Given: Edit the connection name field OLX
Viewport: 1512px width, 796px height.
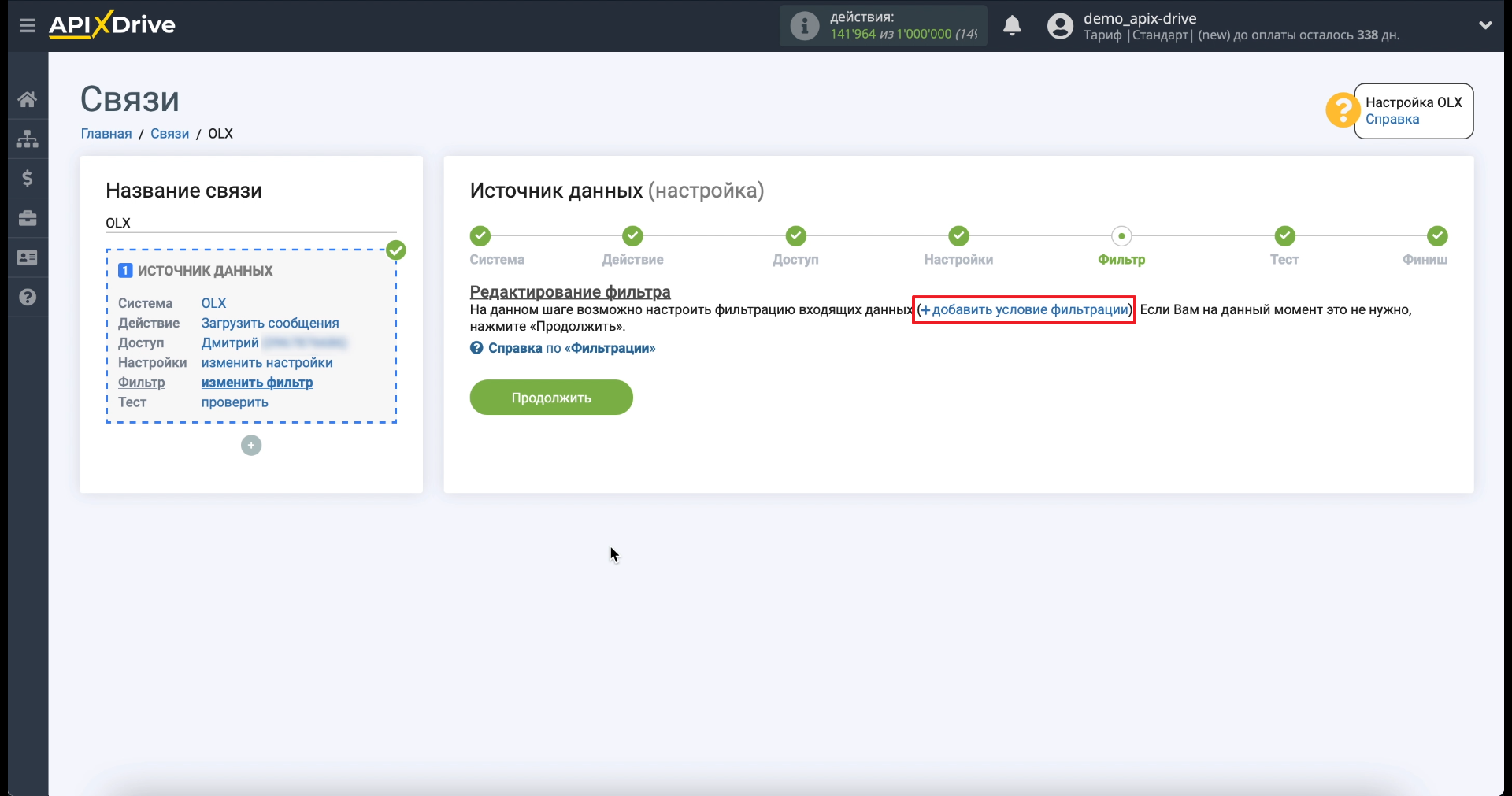Looking at the screenshot, I should [x=250, y=223].
